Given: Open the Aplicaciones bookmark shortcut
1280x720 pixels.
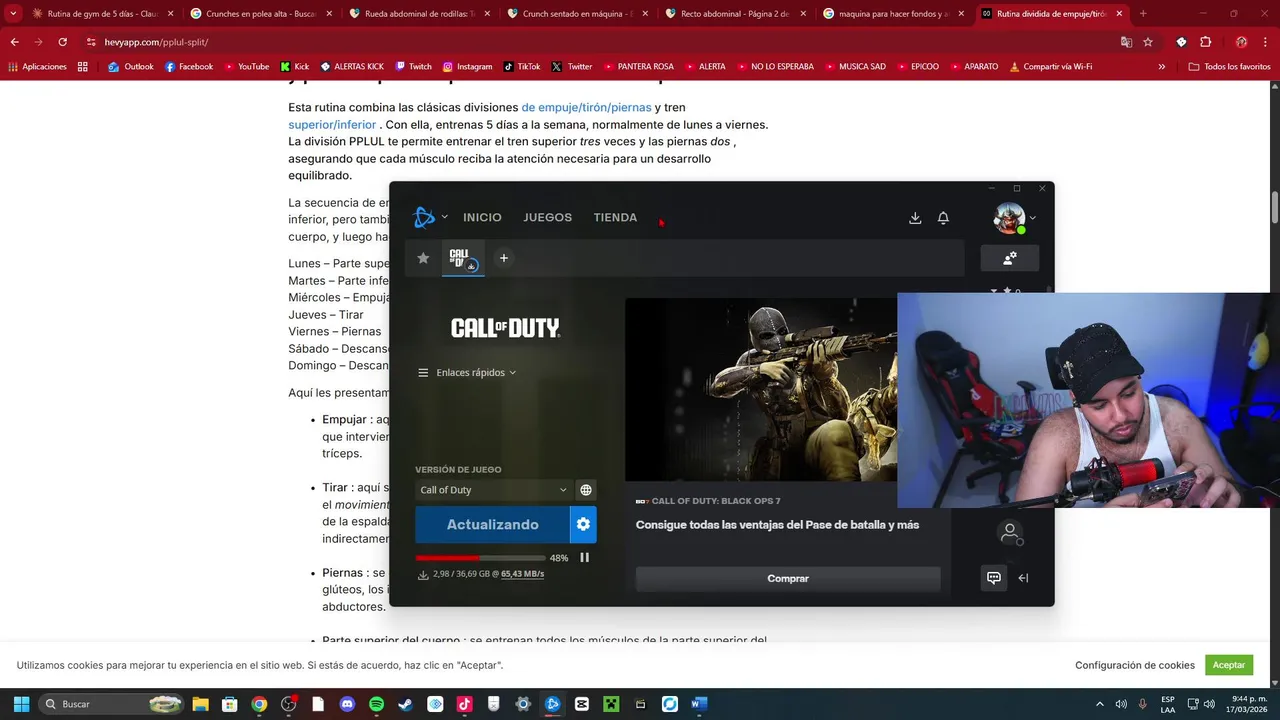Looking at the screenshot, I should click(37, 67).
